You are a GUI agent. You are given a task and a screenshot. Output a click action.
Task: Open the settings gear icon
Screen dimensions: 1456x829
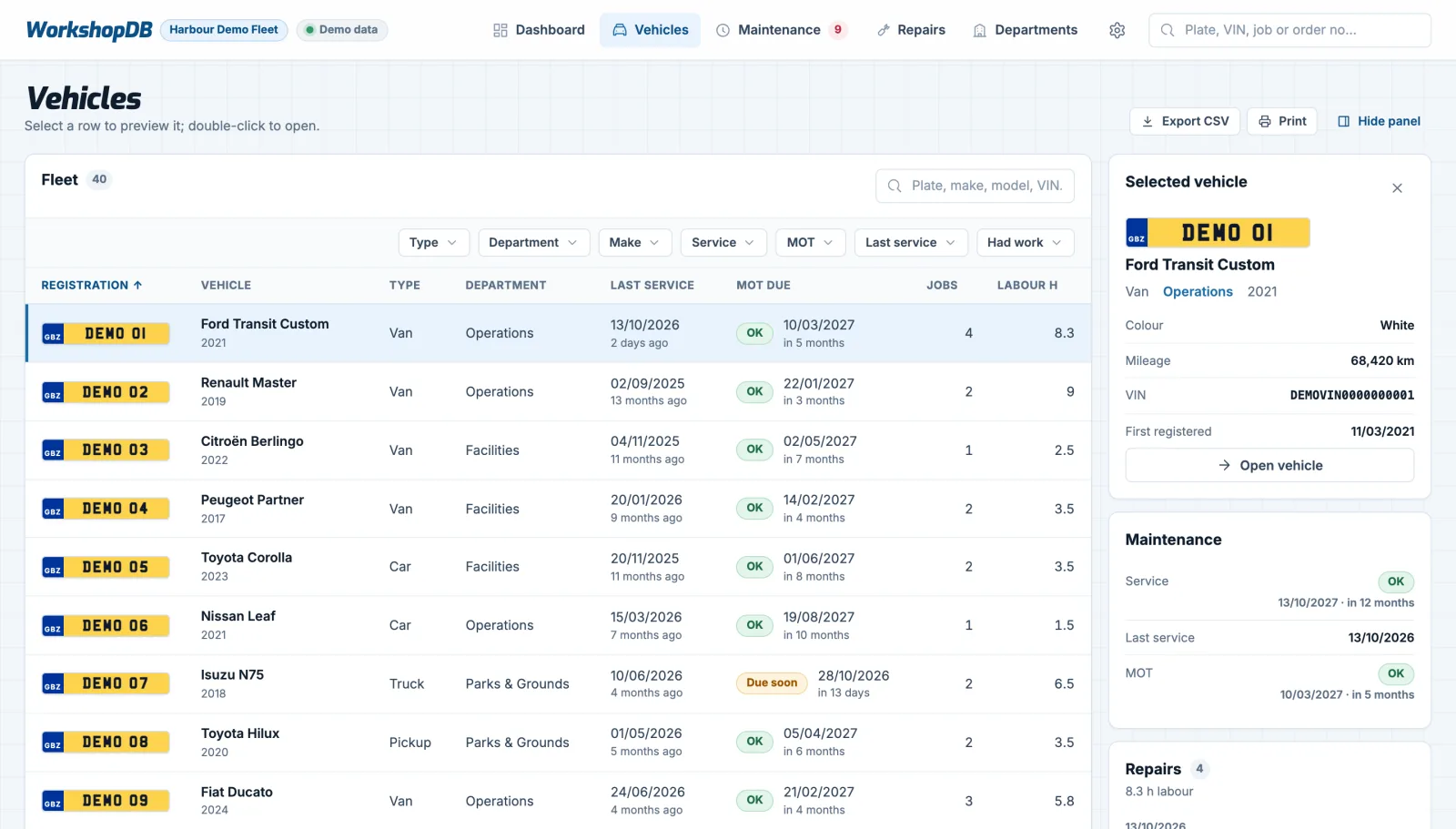[1117, 30]
